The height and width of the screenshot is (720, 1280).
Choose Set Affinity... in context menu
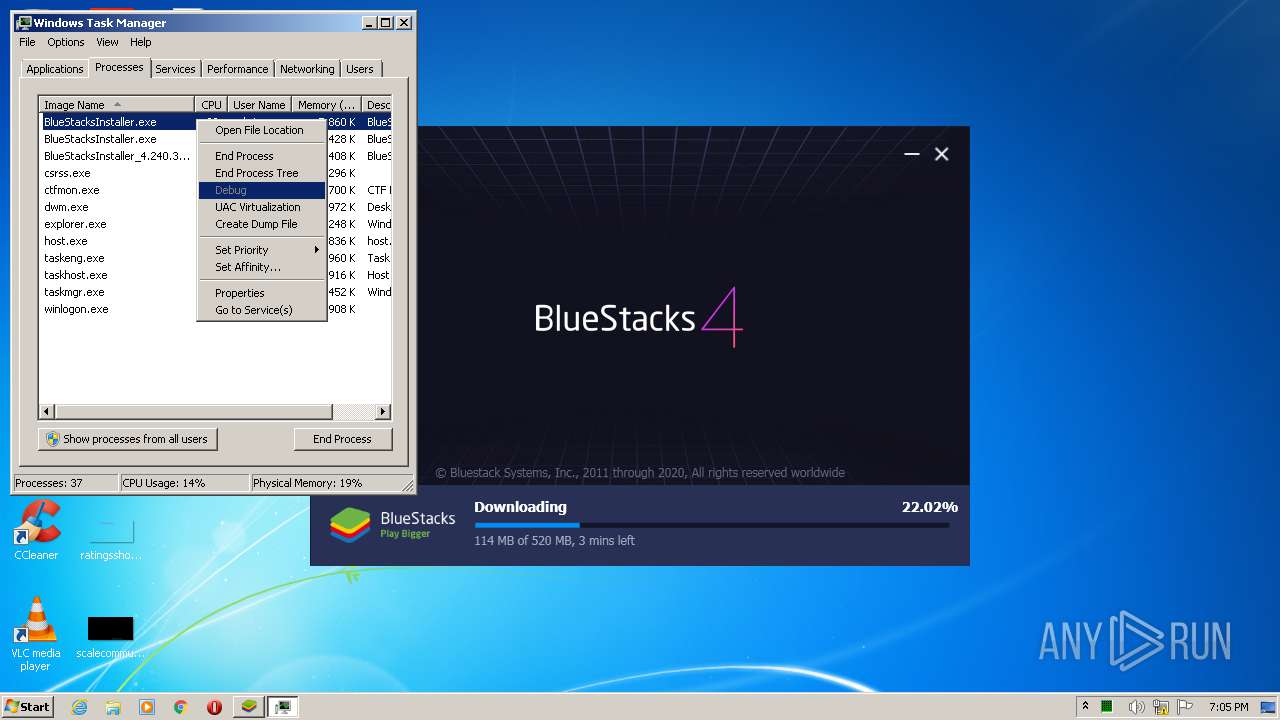[261, 267]
